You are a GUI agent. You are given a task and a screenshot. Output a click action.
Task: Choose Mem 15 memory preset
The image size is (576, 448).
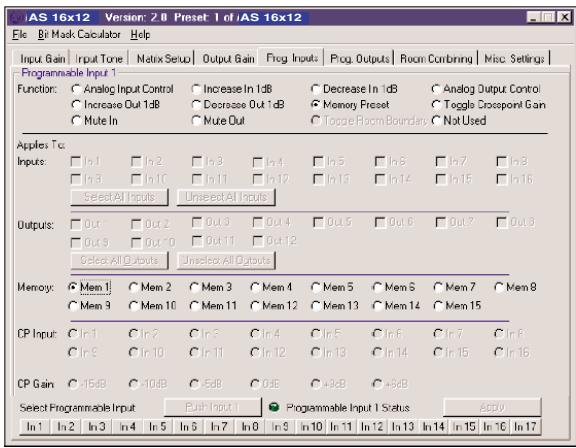tap(457, 306)
